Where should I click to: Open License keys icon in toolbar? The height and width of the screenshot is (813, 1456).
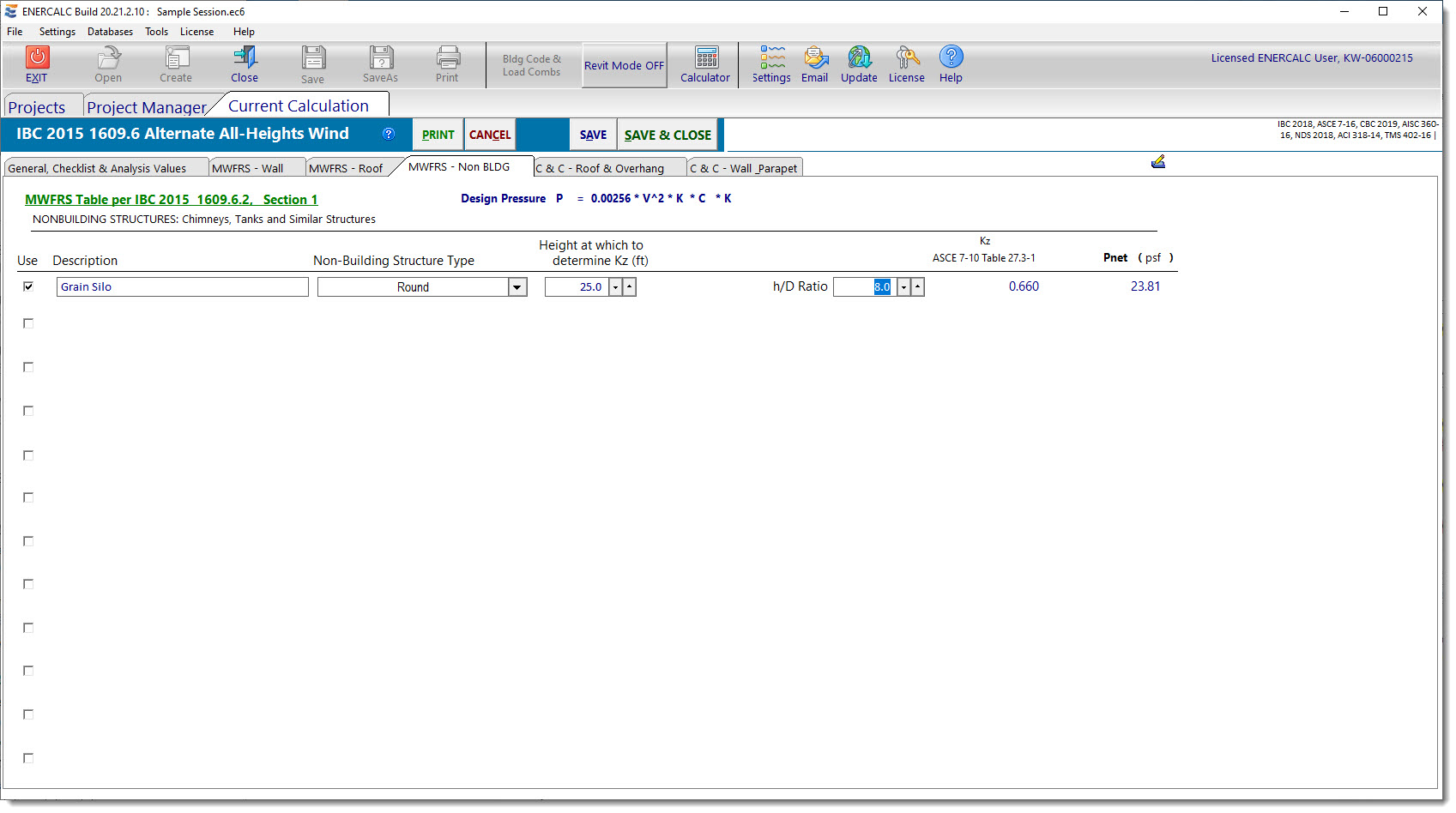point(906,57)
